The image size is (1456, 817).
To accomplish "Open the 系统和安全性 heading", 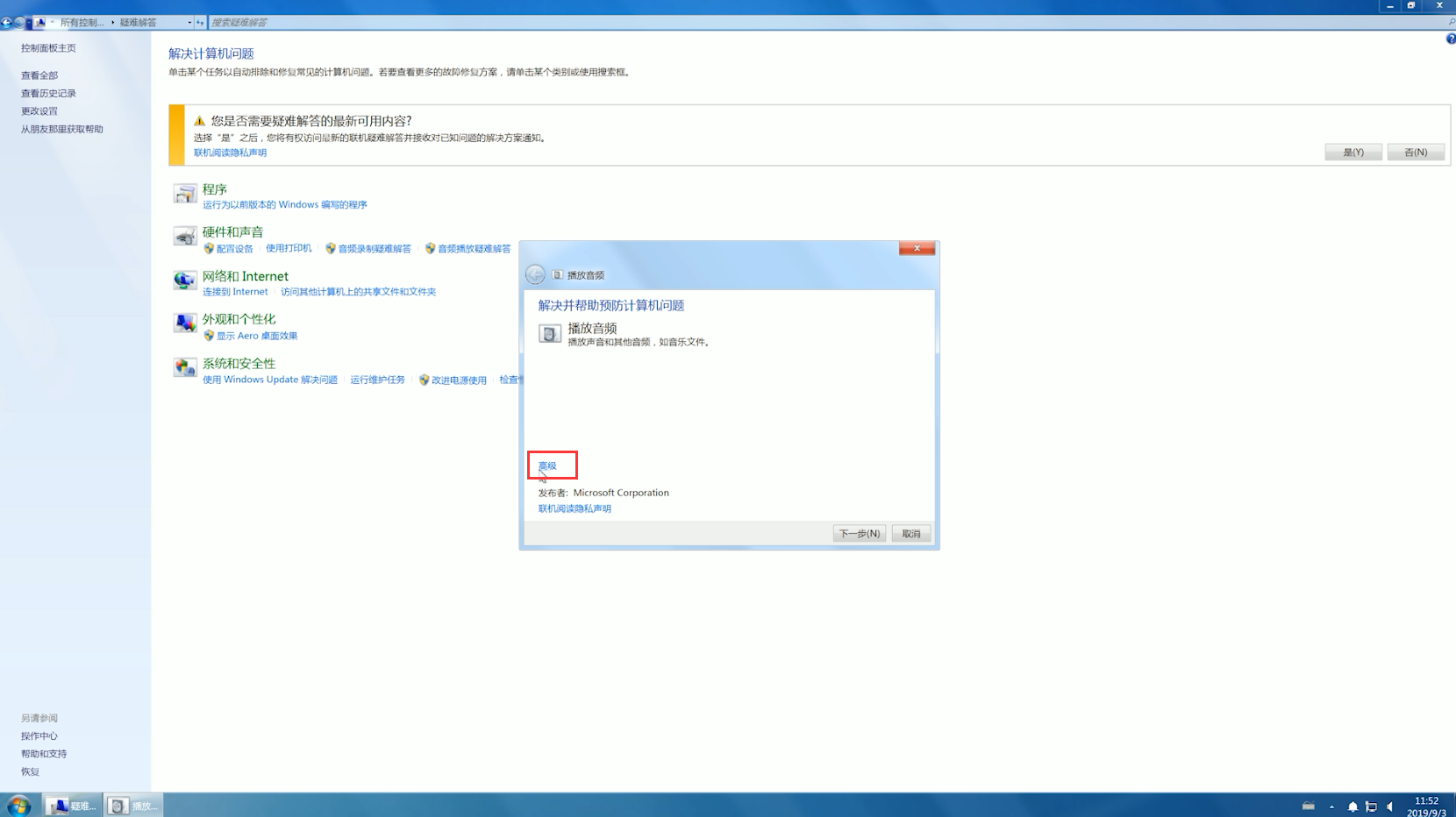I will (239, 363).
